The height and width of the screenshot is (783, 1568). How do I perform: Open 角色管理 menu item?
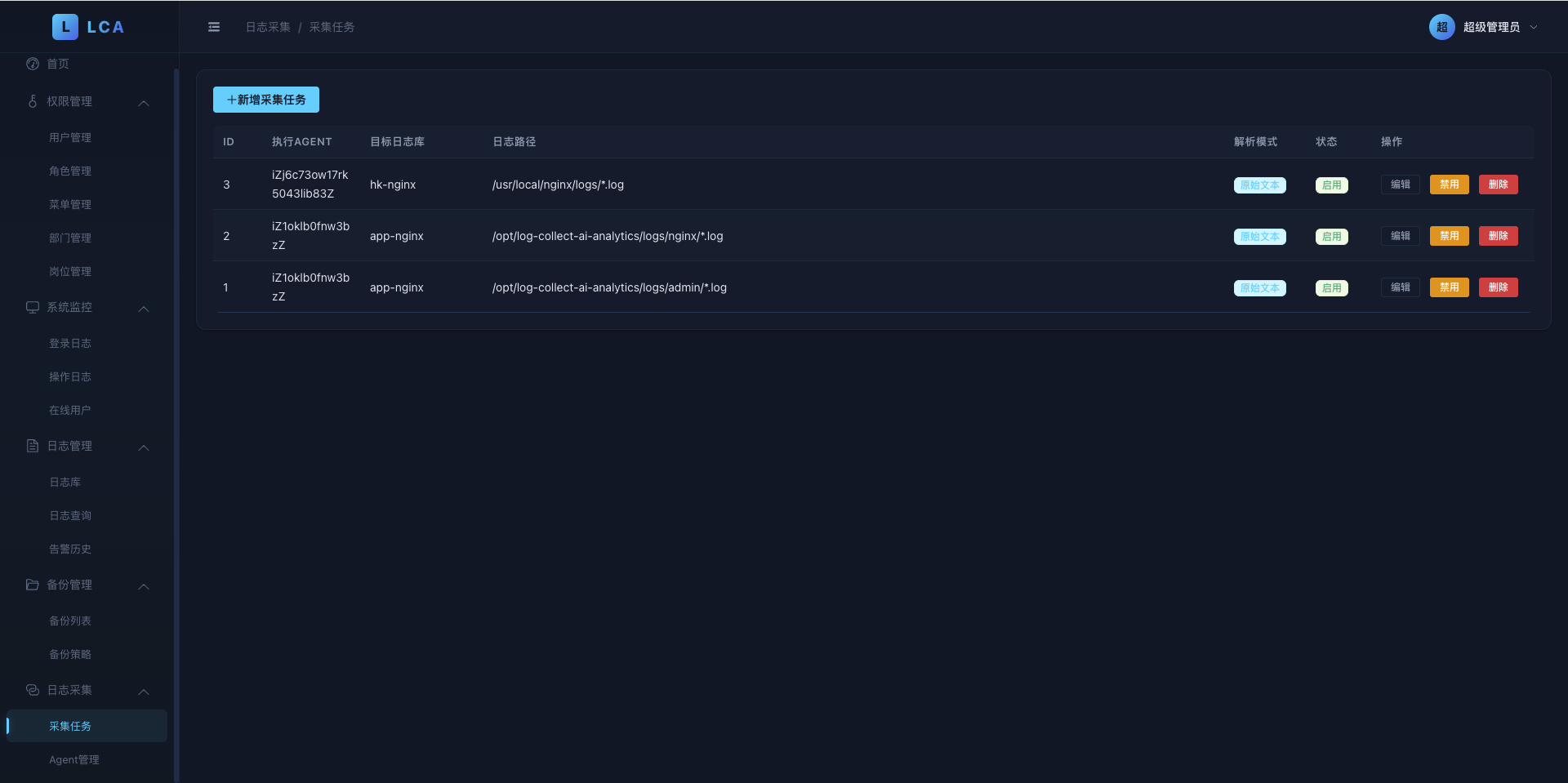coord(70,171)
